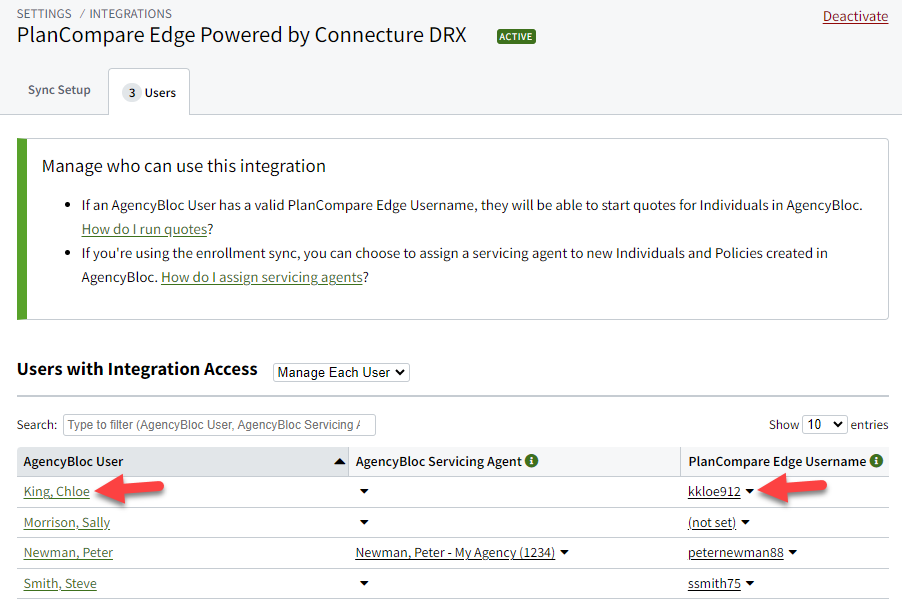Open username dropdown arrow next to kkloe912
Image resolution: width=902 pixels, height=608 pixels.
pyautogui.click(x=750, y=491)
